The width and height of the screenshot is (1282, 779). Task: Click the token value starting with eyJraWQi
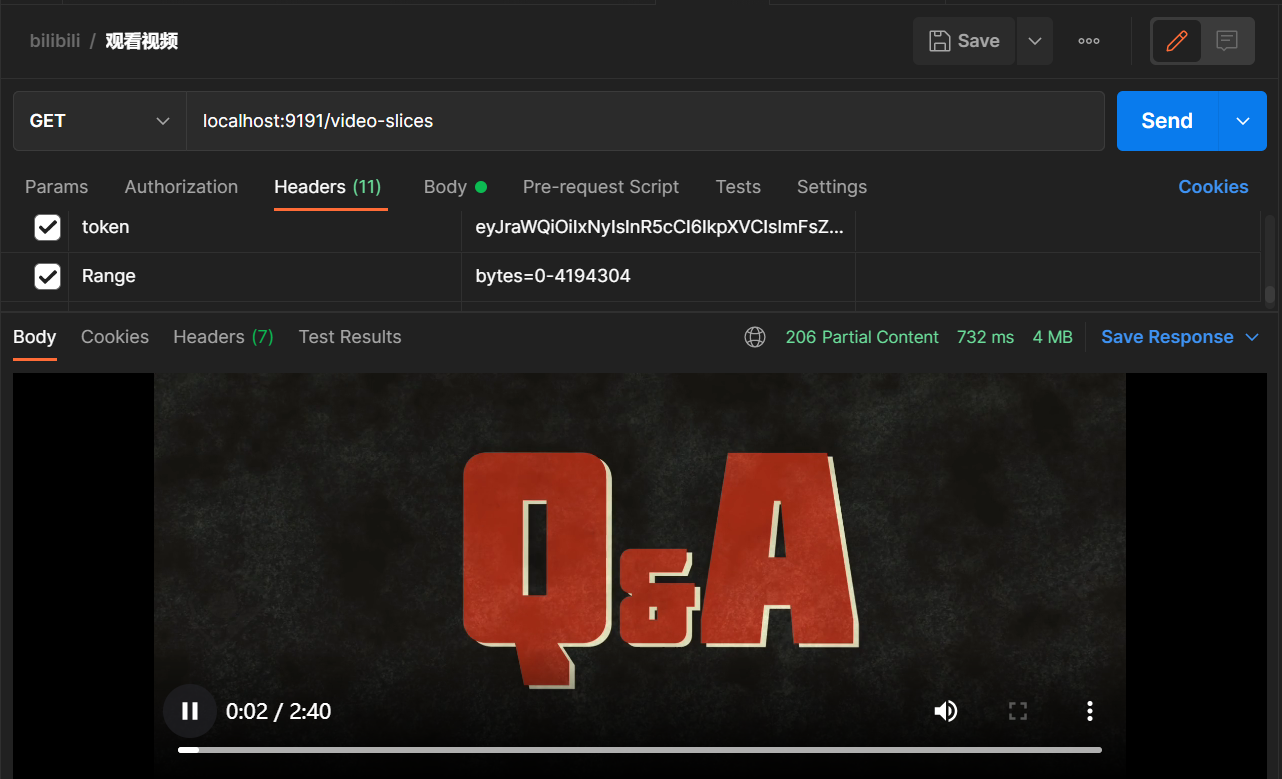[659, 227]
